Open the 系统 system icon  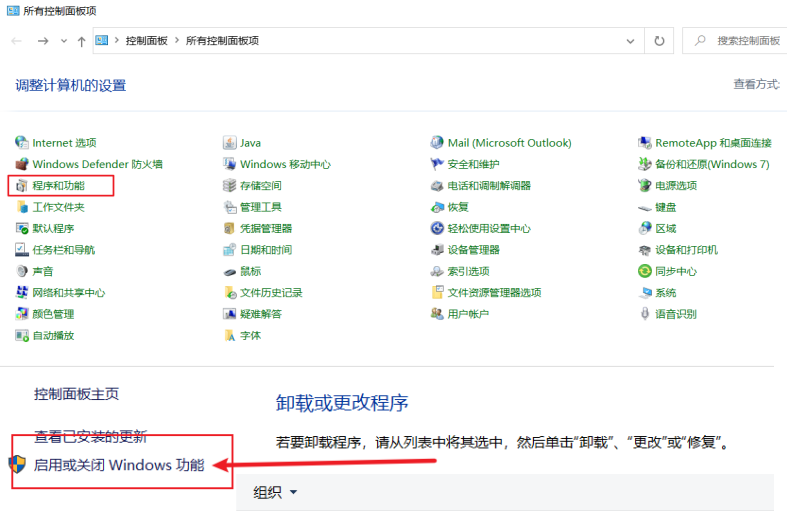tap(644, 293)
